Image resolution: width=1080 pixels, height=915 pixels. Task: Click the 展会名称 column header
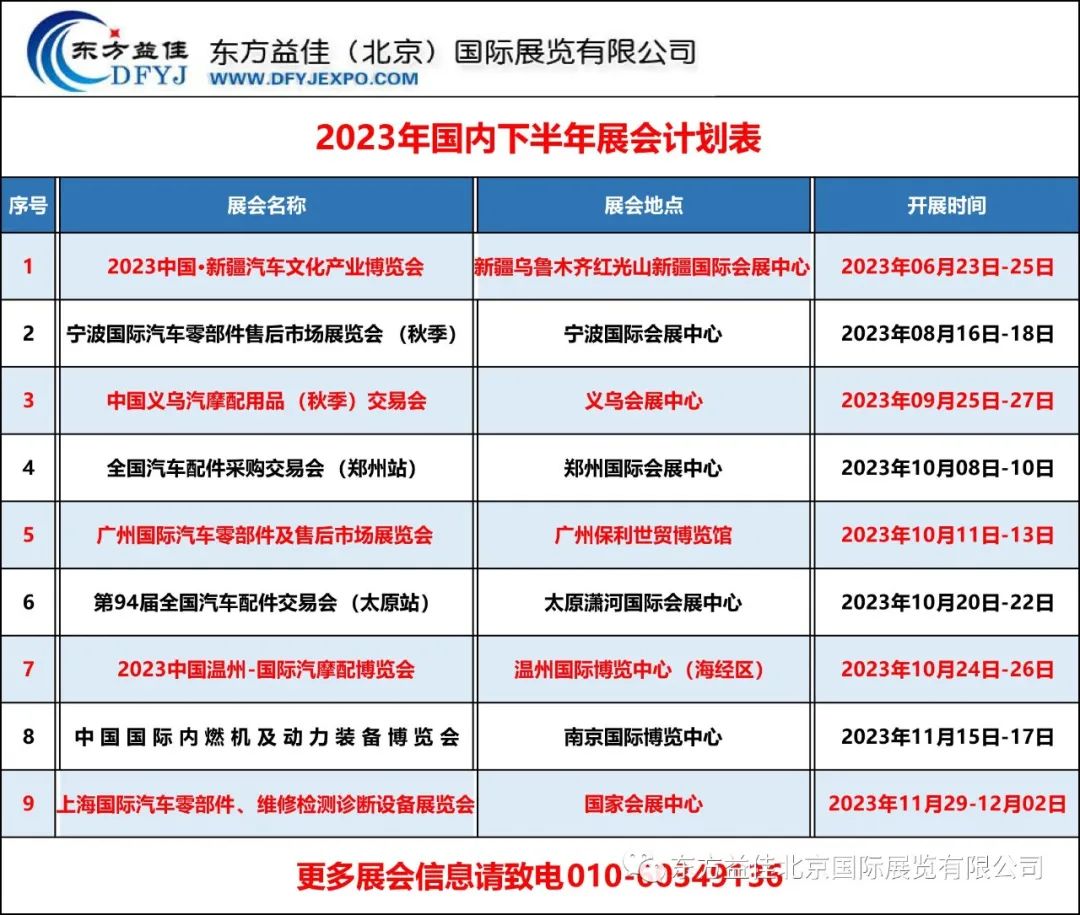click(x=267, y=205)
